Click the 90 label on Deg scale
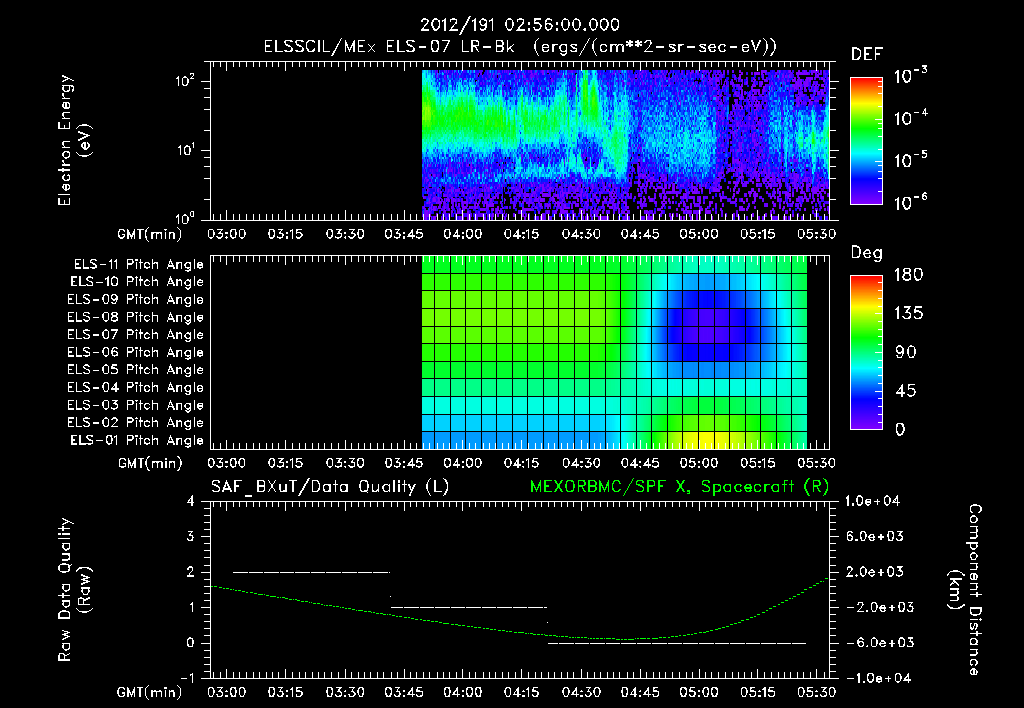The height and width of the screenshot is (708, 1024). tap(905, 352)
